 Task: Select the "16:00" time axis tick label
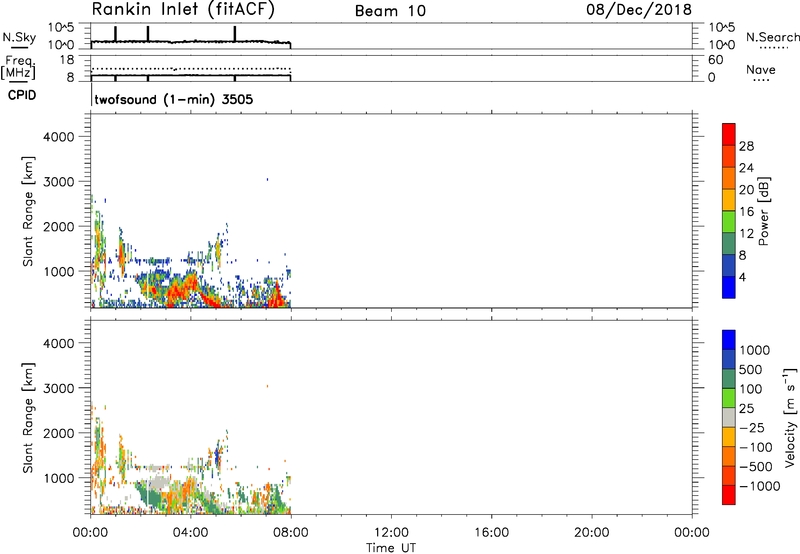point(491,533)
